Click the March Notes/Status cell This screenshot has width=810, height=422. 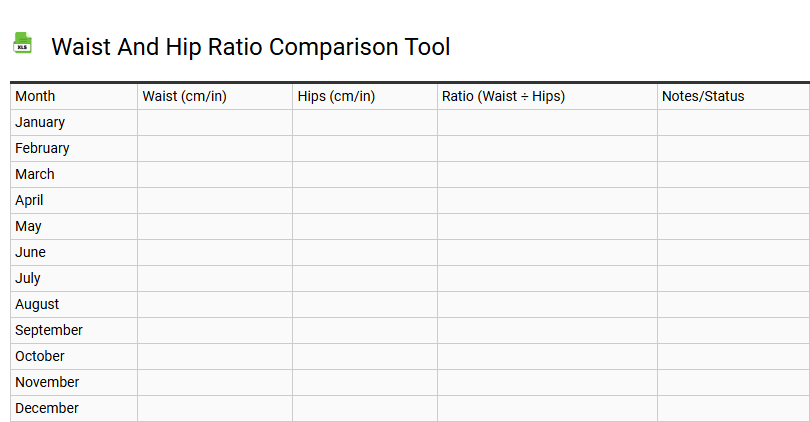coord(734,175)
